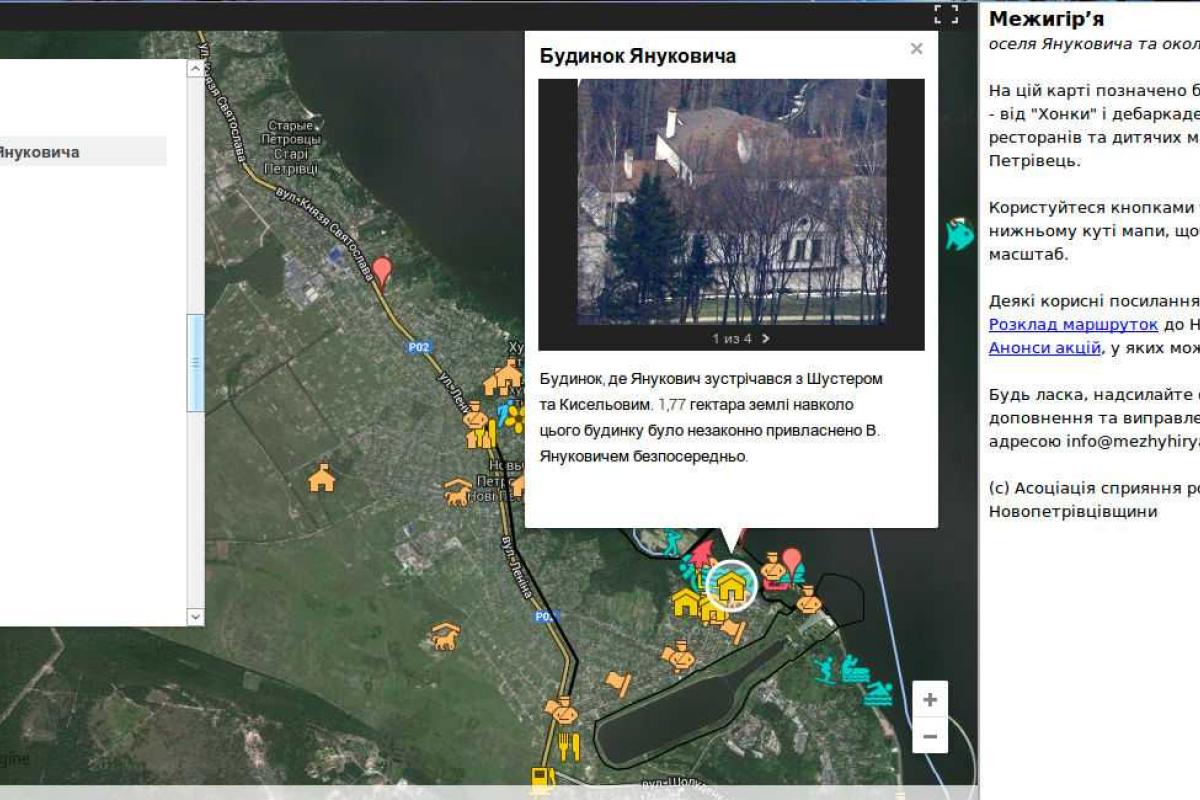Image resolution: width=1200 pixels, height=800 pixels.
Task: Click the yellow gas station marker
Action: click(x=543, y=778)
